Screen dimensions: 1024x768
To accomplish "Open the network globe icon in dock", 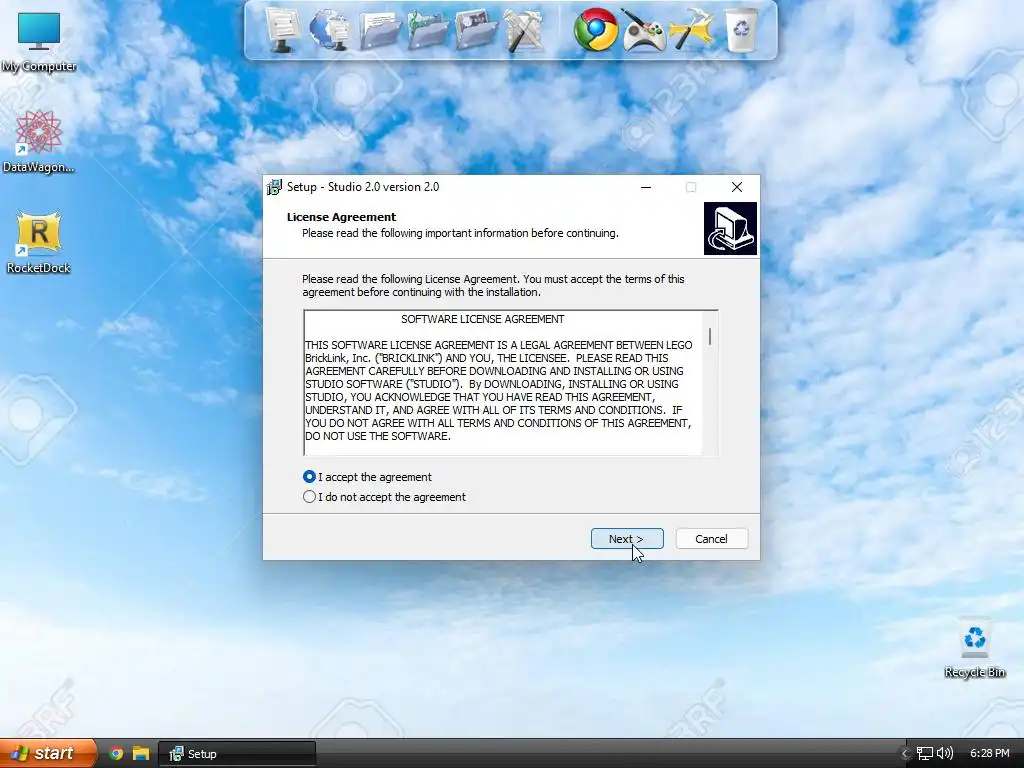I will pos(329,29).
